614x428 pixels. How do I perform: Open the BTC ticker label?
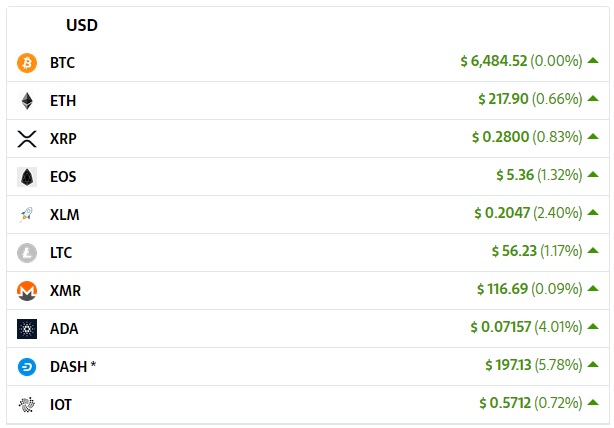[x=62, y=63]
